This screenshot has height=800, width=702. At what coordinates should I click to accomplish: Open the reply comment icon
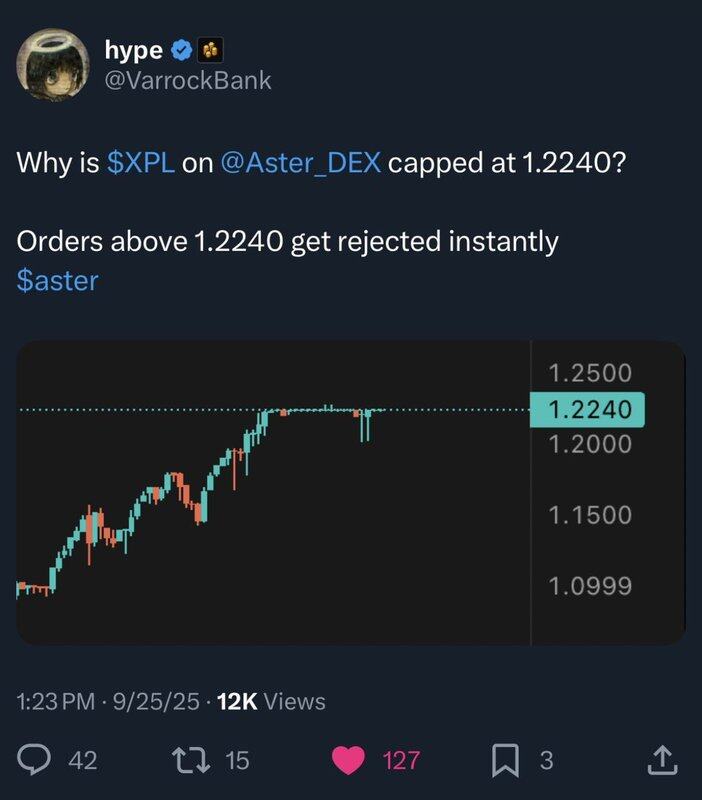point(34,760)
